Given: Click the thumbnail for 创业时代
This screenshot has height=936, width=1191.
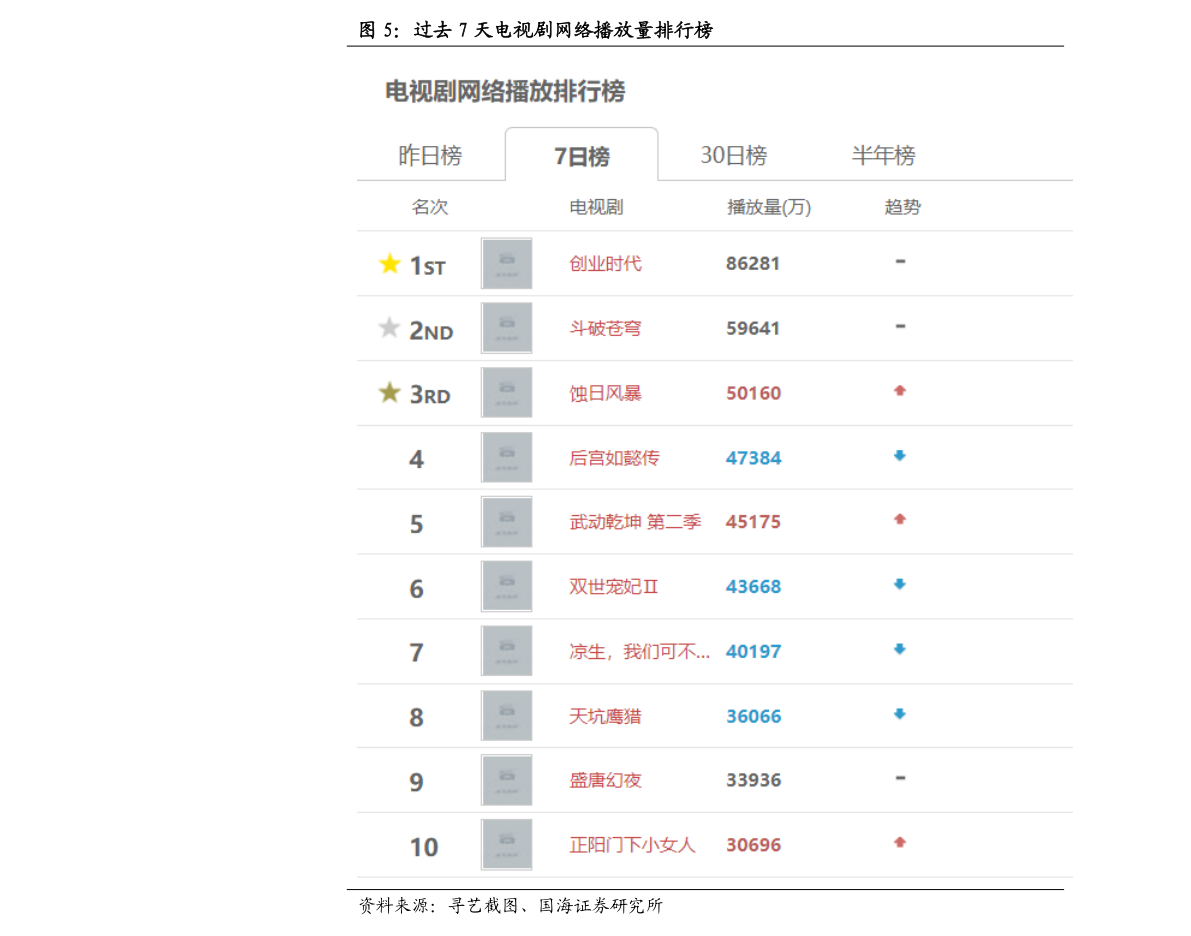Looking at the screenshot, I should point(507,264).
